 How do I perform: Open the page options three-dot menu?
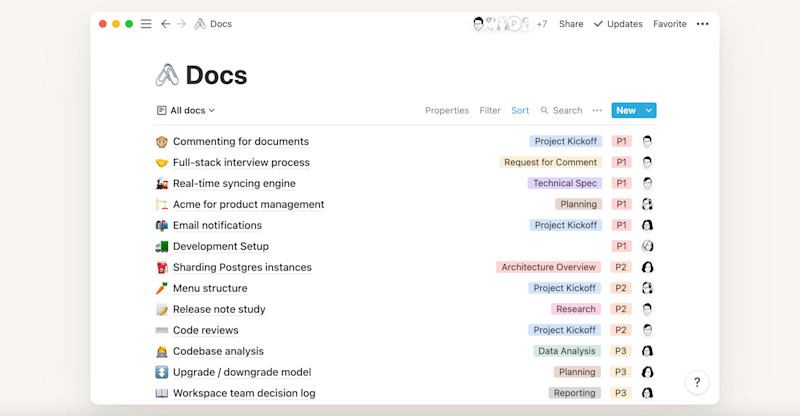point(703,24)
